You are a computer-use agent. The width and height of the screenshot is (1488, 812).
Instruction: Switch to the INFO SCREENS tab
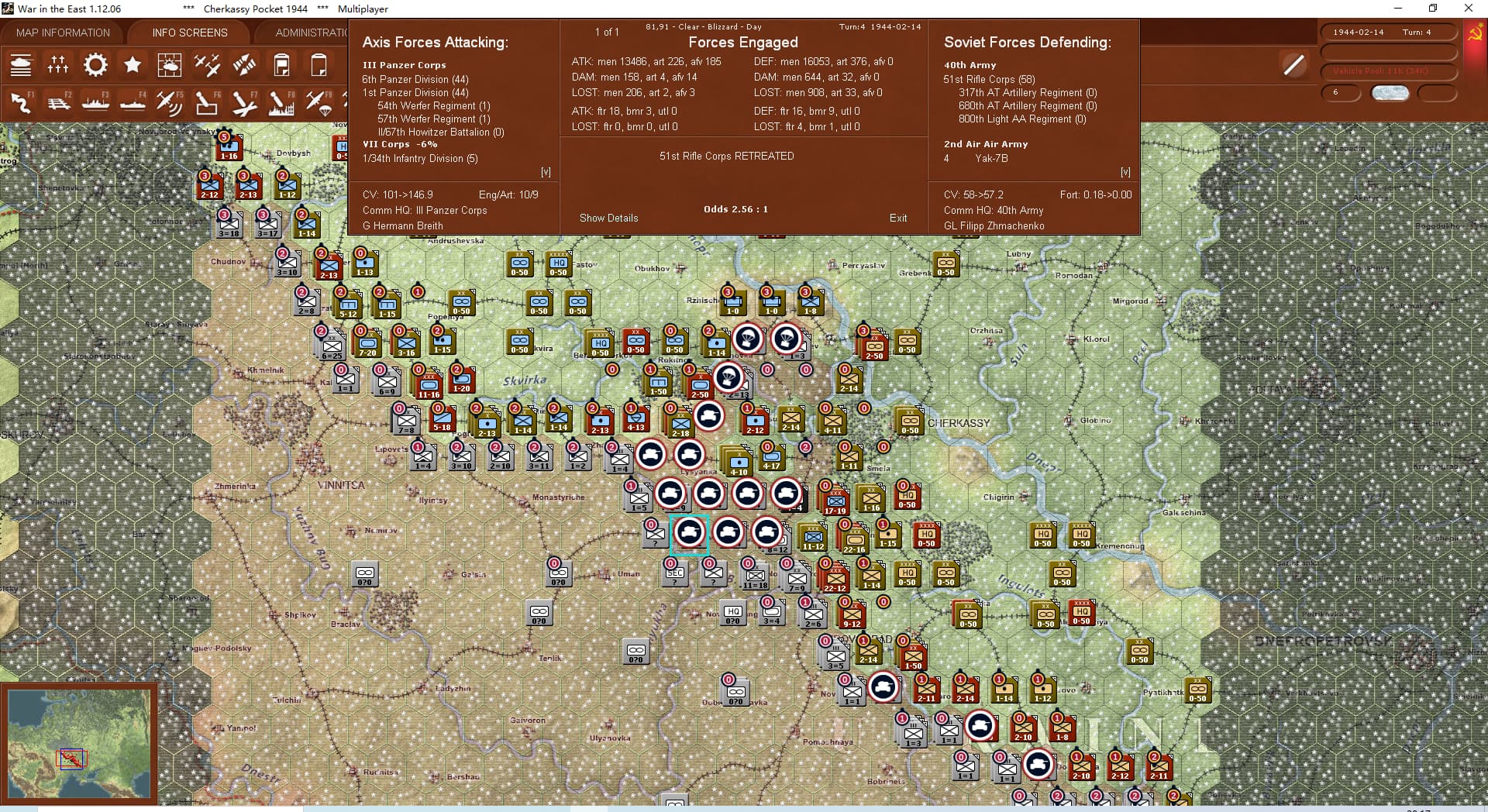[x=190, y=33]
